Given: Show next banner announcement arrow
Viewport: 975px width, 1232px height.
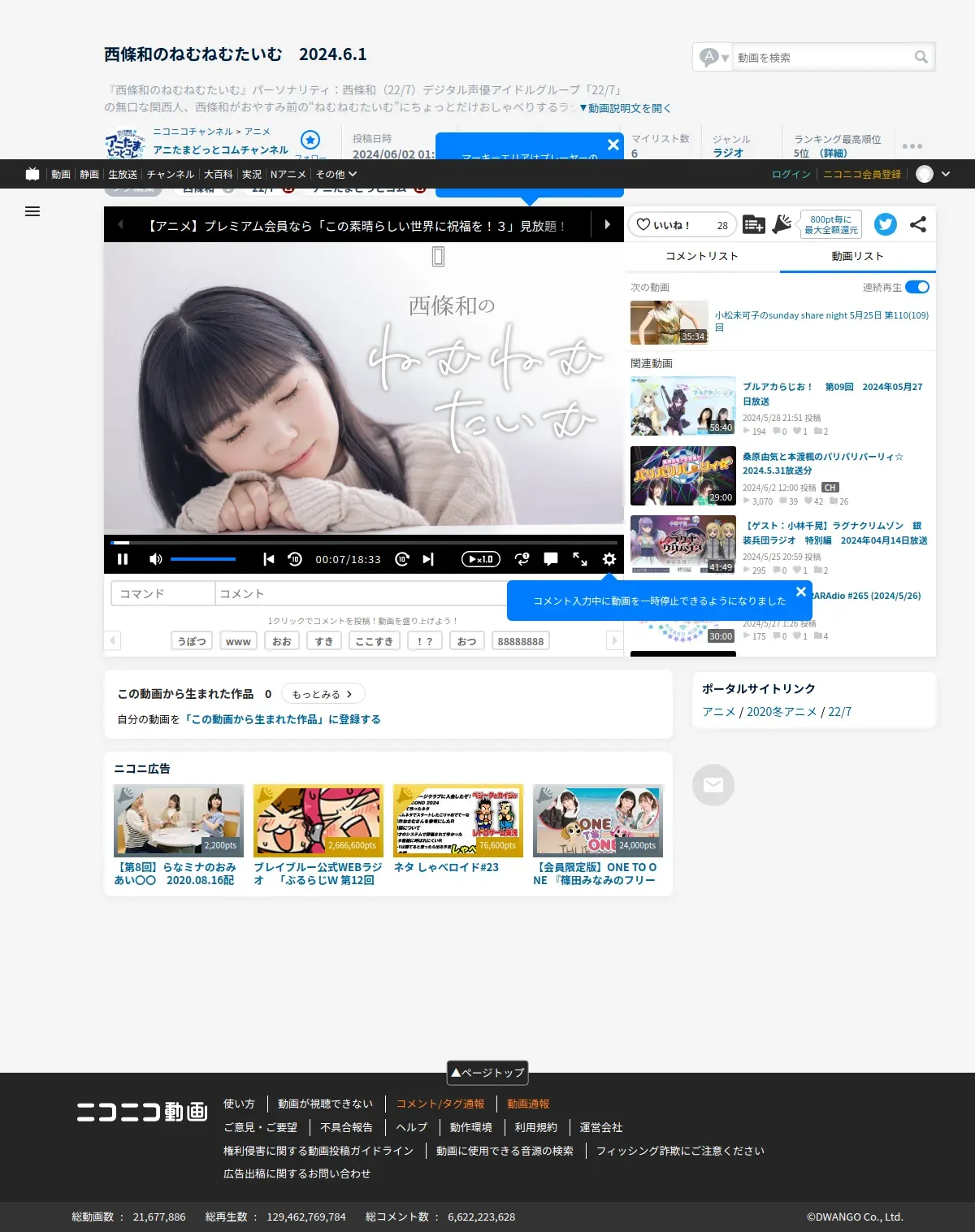Looking at the screenshot, I should 607,225.
